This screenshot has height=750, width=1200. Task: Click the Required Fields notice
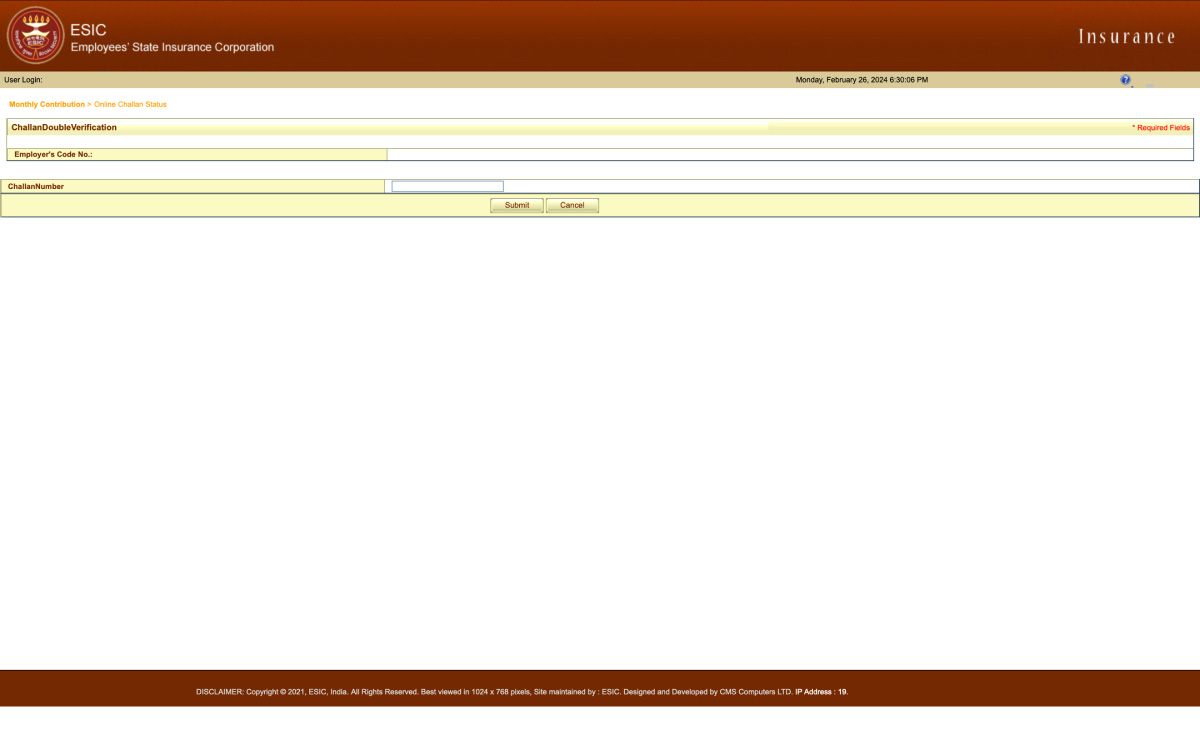tap(1160, 128)
